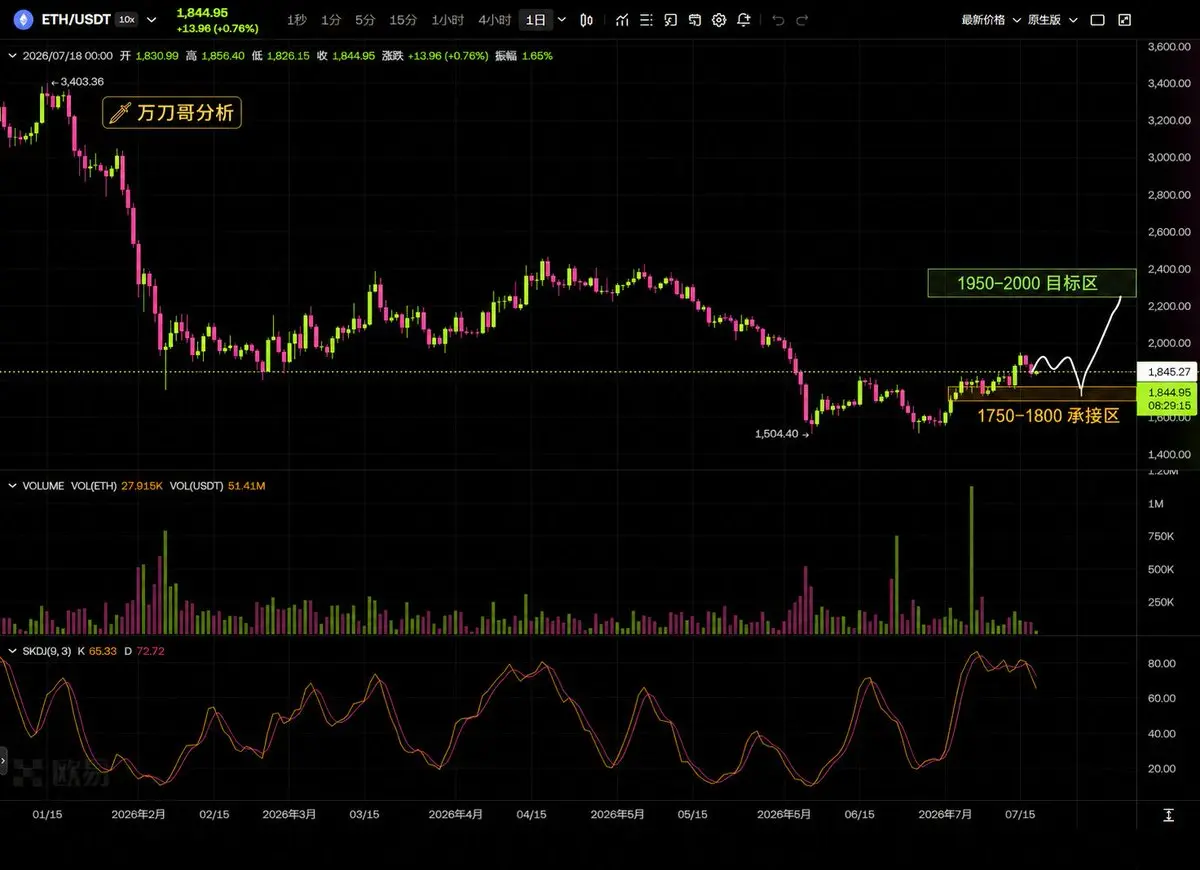Click the VOL(ETH) 27.915K legend value
The width and height of the screenshot is (1200, 870).
click(x=118, y=485)
